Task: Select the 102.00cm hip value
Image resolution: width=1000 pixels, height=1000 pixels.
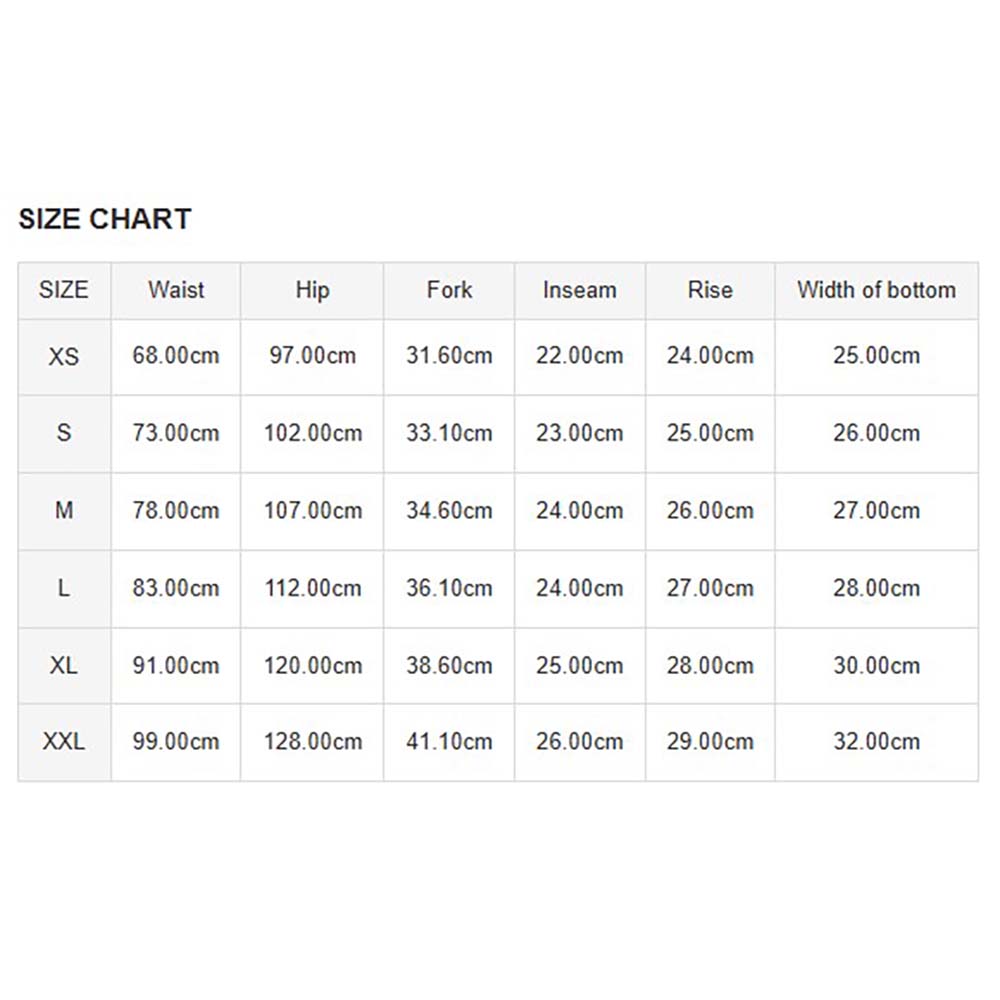Action: [312, 434]
